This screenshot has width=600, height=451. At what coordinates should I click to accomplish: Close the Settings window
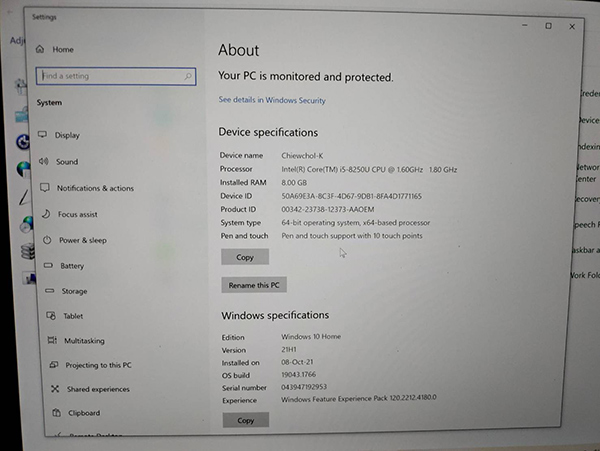coord(572,26)
